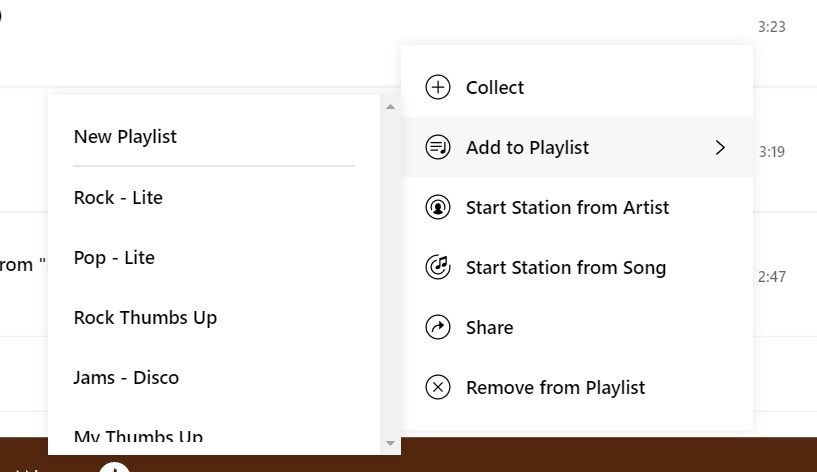Click the playlist submenu scrollbar track

(x=390, y=270)
